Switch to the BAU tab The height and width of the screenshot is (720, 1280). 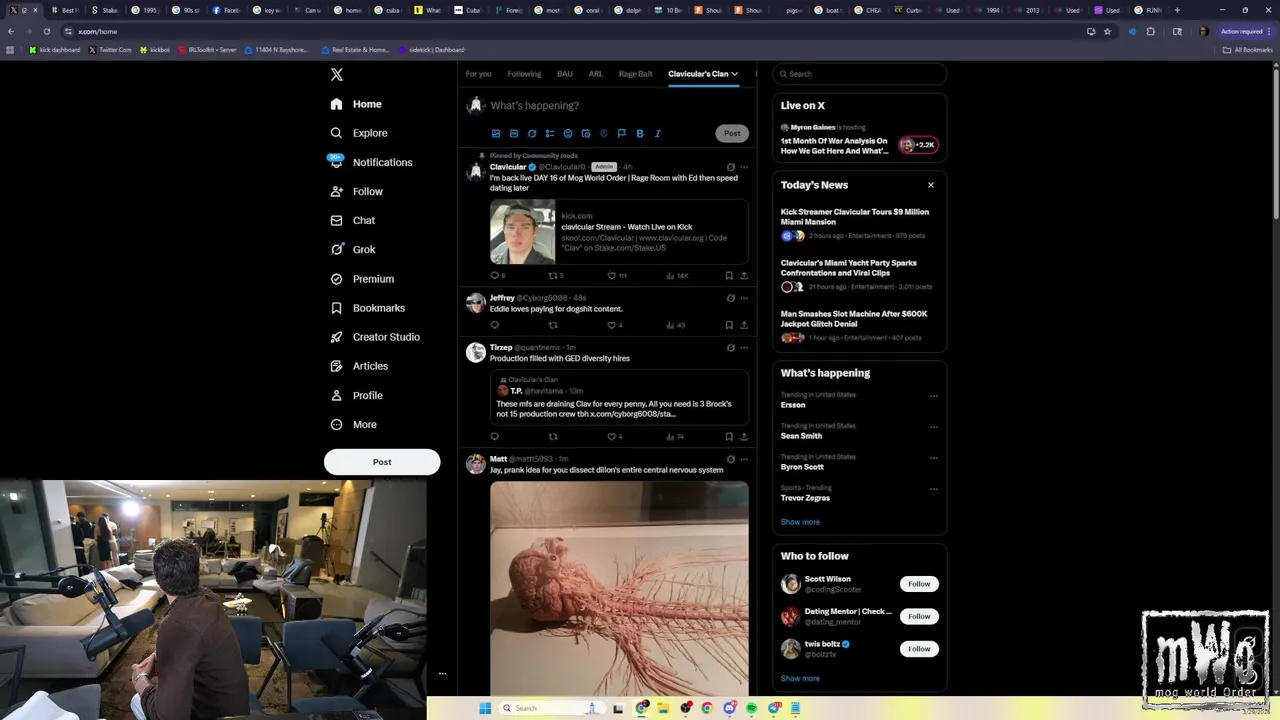[x=565, y=74]
